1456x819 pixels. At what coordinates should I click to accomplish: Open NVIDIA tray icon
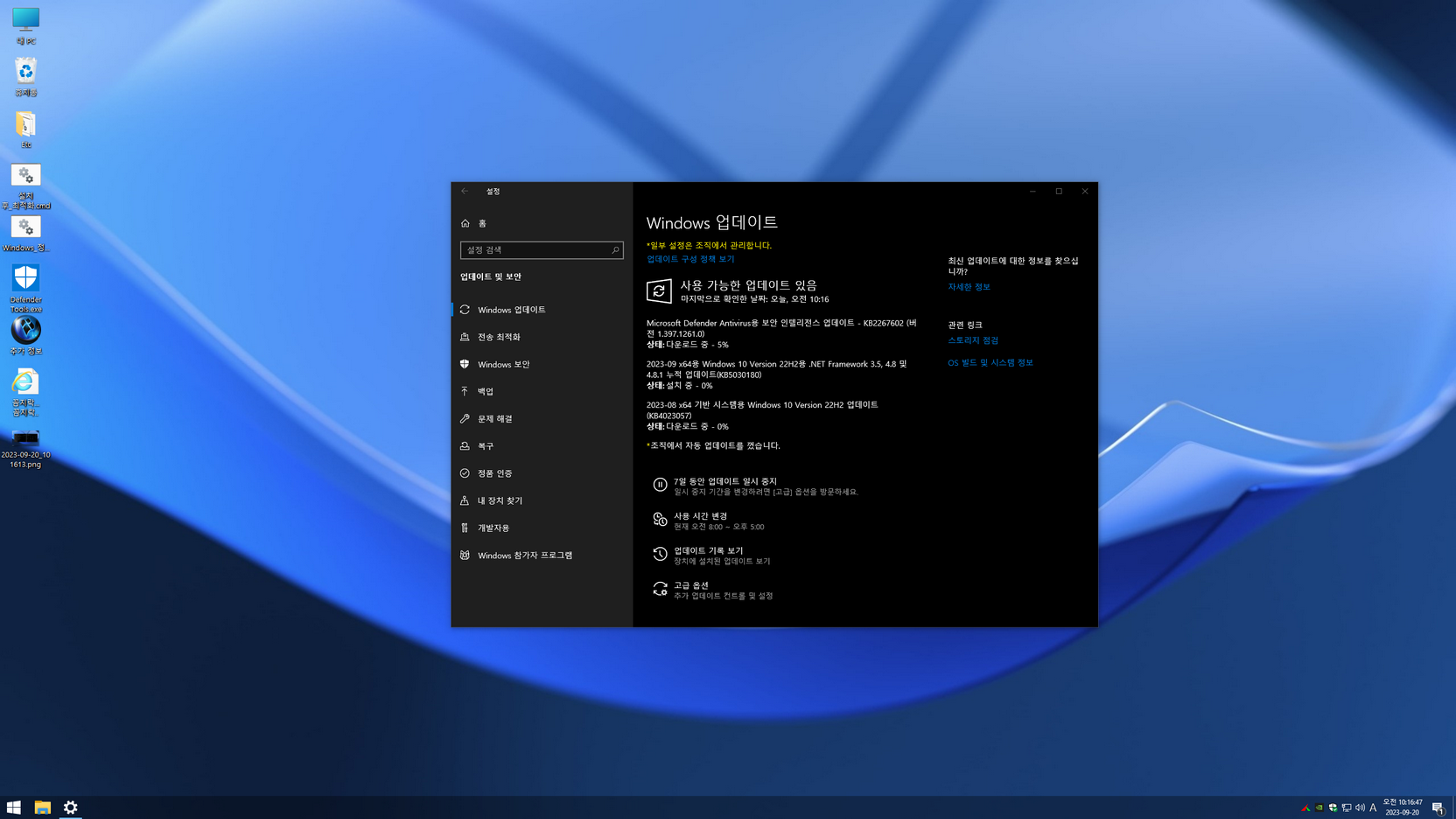(1319, 808)
